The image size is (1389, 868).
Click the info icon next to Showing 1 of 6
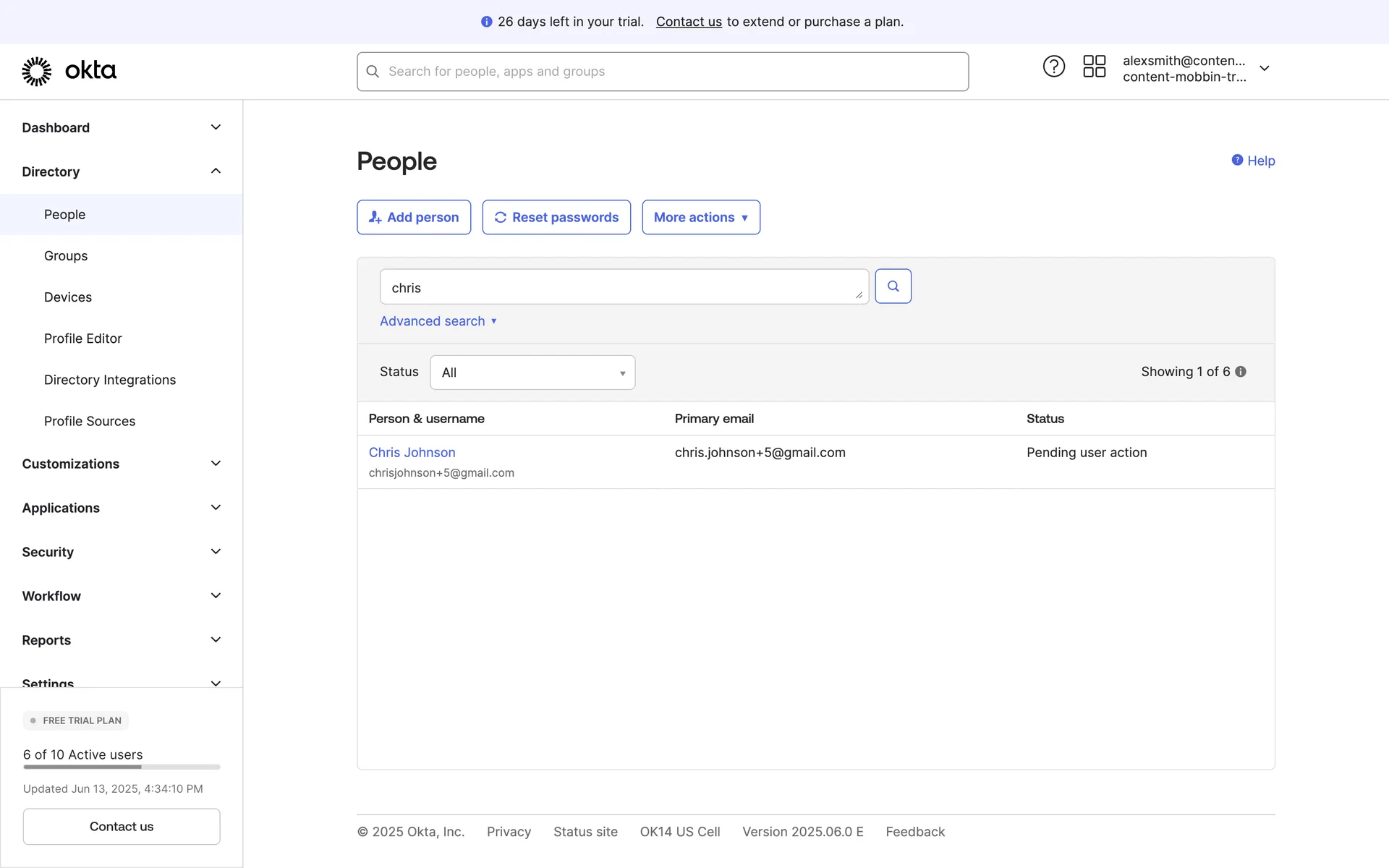(1241, 372)
